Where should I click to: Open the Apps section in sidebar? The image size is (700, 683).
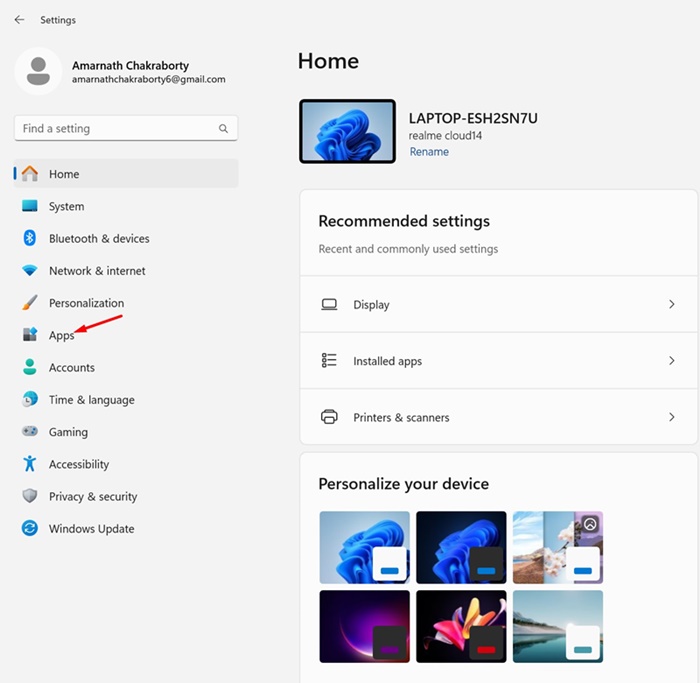click(61, 336)
